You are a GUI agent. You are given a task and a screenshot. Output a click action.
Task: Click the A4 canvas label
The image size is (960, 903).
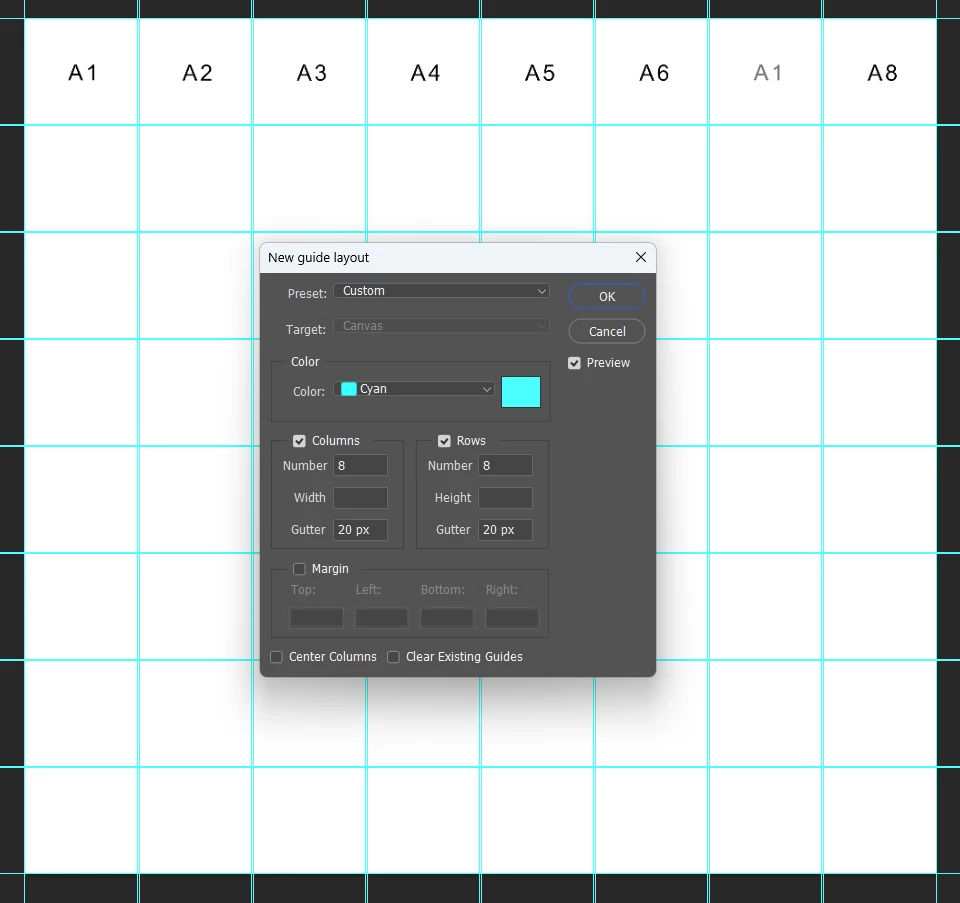click(426, 73)
